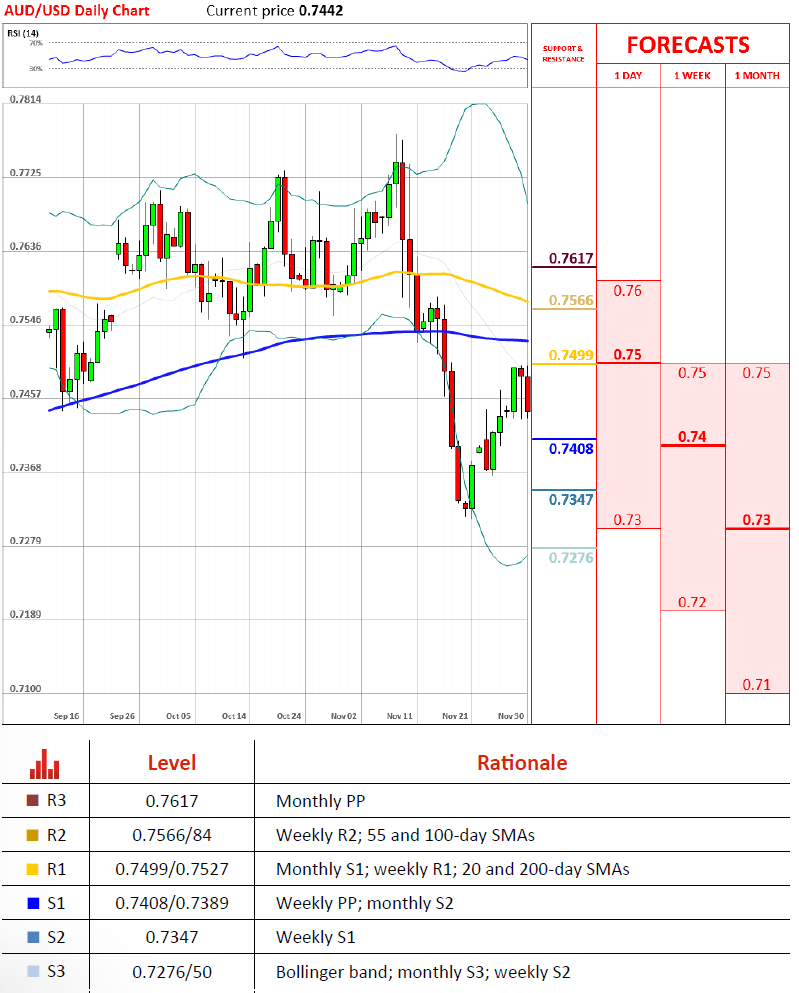Click the red bar chart icon in table header
Viewport: 799px width, 993px height.
[45, 763]
